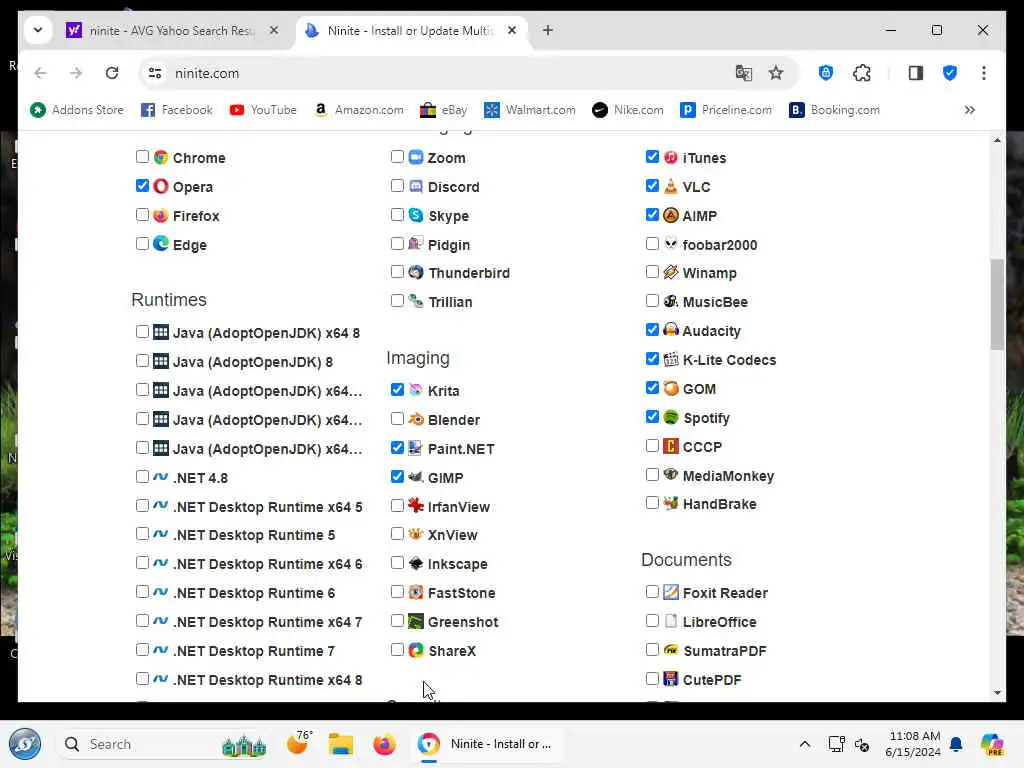Bookmark this page with the star icon
Viewport: 1024px width, 768px height.
coord(776,73)
